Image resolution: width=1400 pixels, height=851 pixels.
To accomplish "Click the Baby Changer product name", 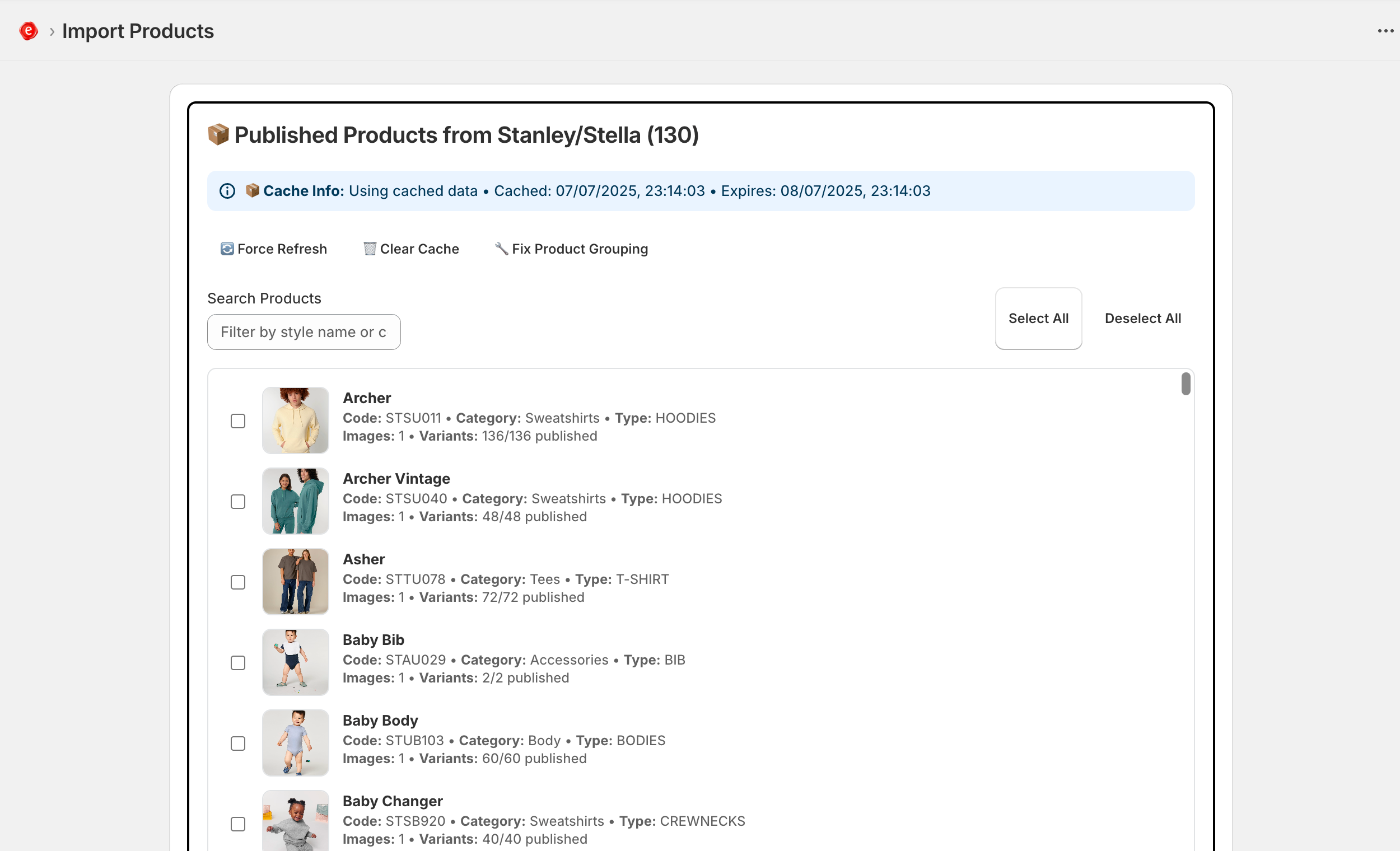I will coord(393,802).
